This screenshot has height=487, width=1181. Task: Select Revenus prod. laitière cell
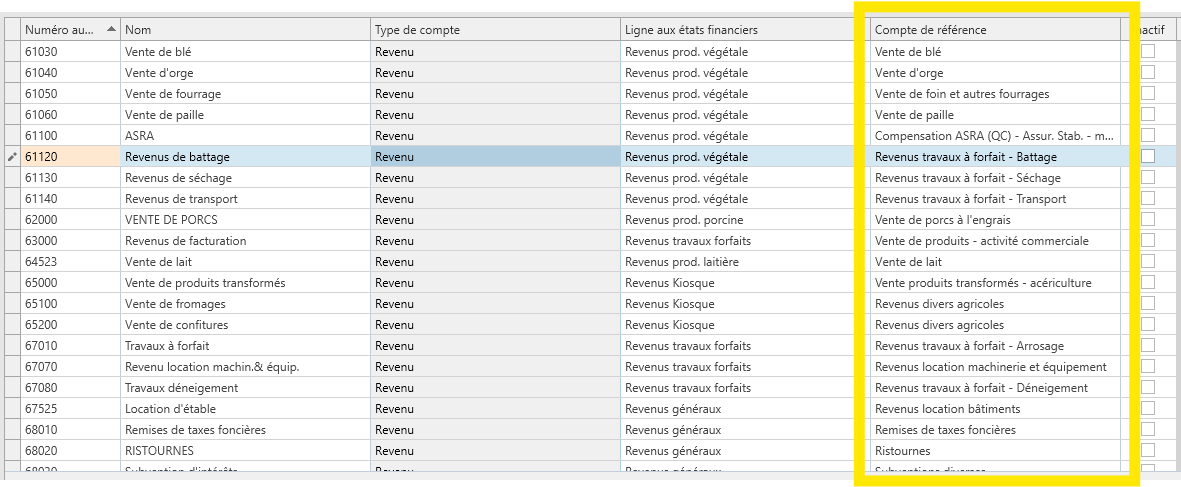click(745, 262)
